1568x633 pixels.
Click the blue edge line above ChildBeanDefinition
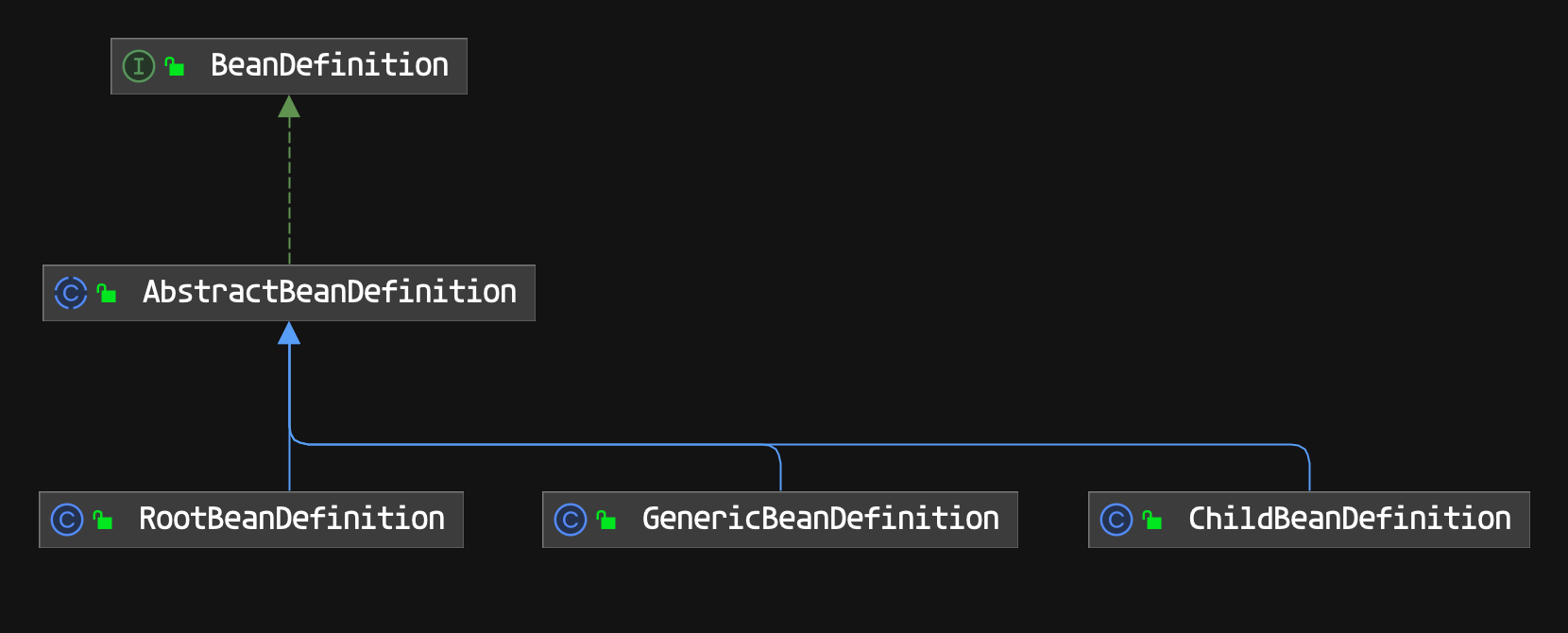tap(1309, 472)
